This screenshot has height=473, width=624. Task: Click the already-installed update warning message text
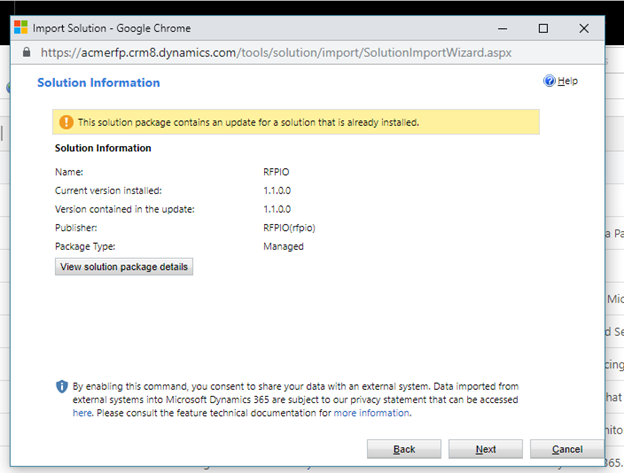248,123
